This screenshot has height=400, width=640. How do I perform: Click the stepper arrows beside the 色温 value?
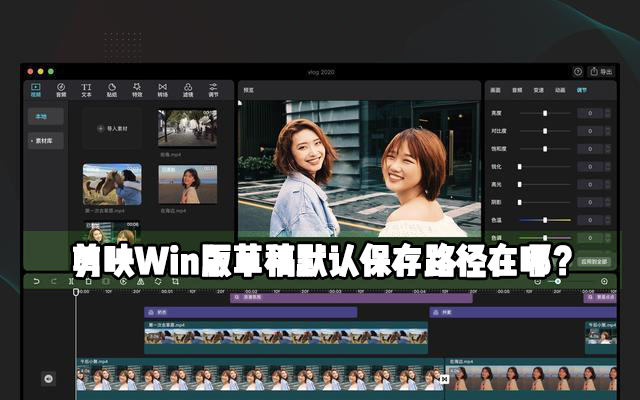[x=608, y=220]
